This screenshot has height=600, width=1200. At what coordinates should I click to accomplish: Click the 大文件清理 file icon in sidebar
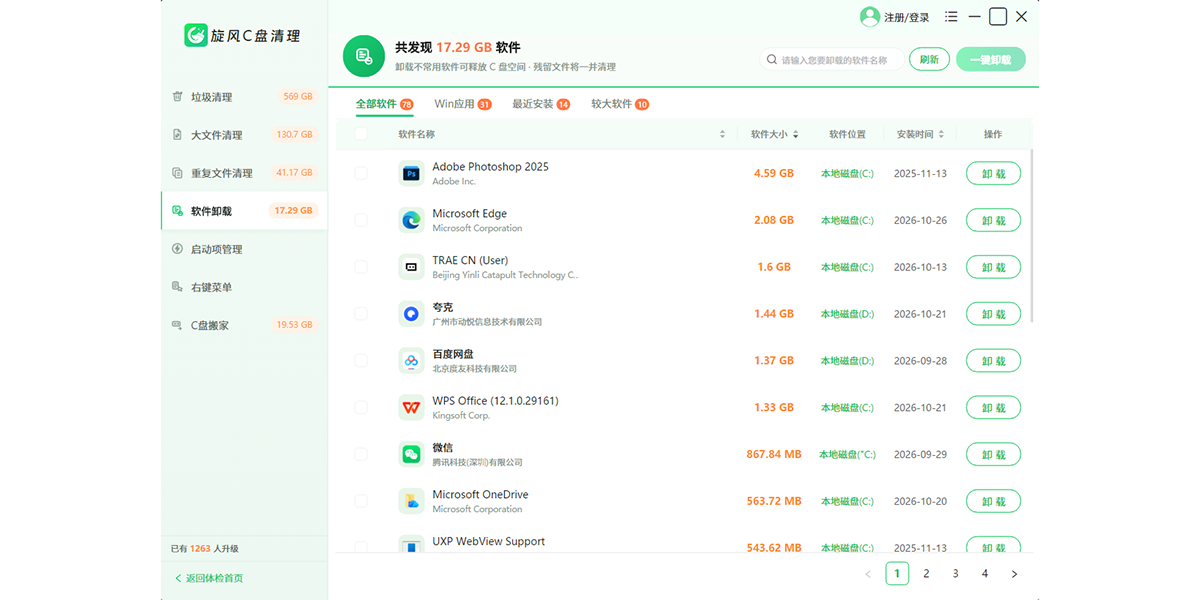pyautogui.click(x=177, y=135)
